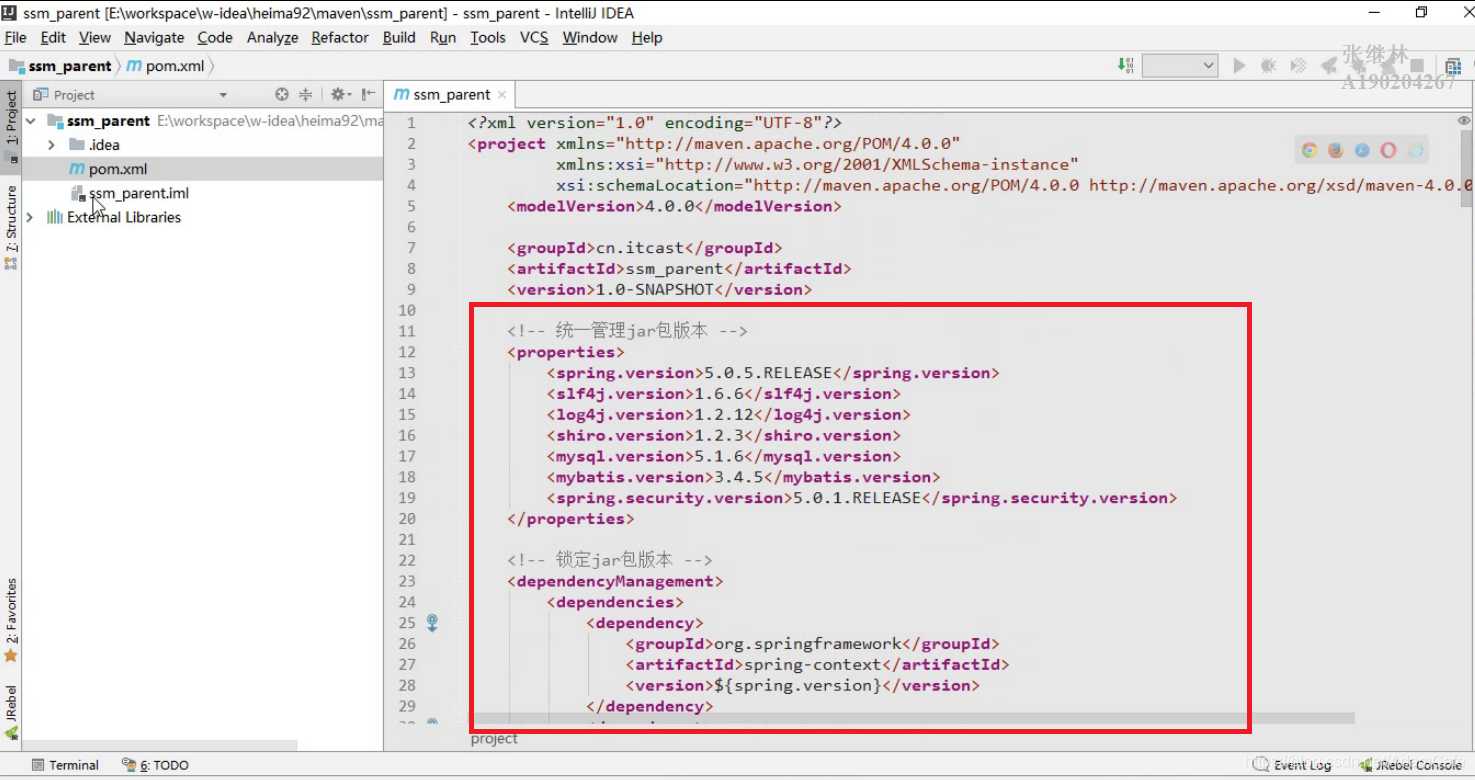Click groupId cn.itcast line

644,248
